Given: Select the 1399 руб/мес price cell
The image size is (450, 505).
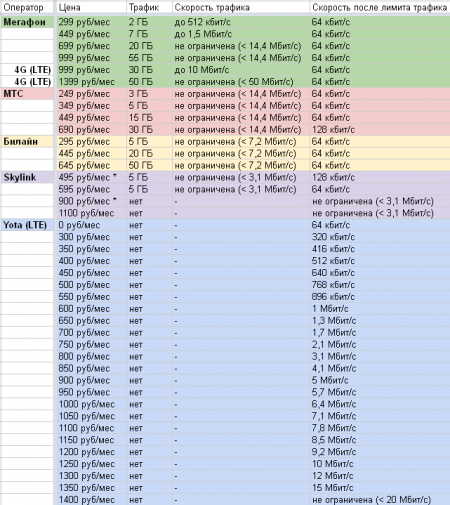Looking at the screenshot, I should [91, 82].
